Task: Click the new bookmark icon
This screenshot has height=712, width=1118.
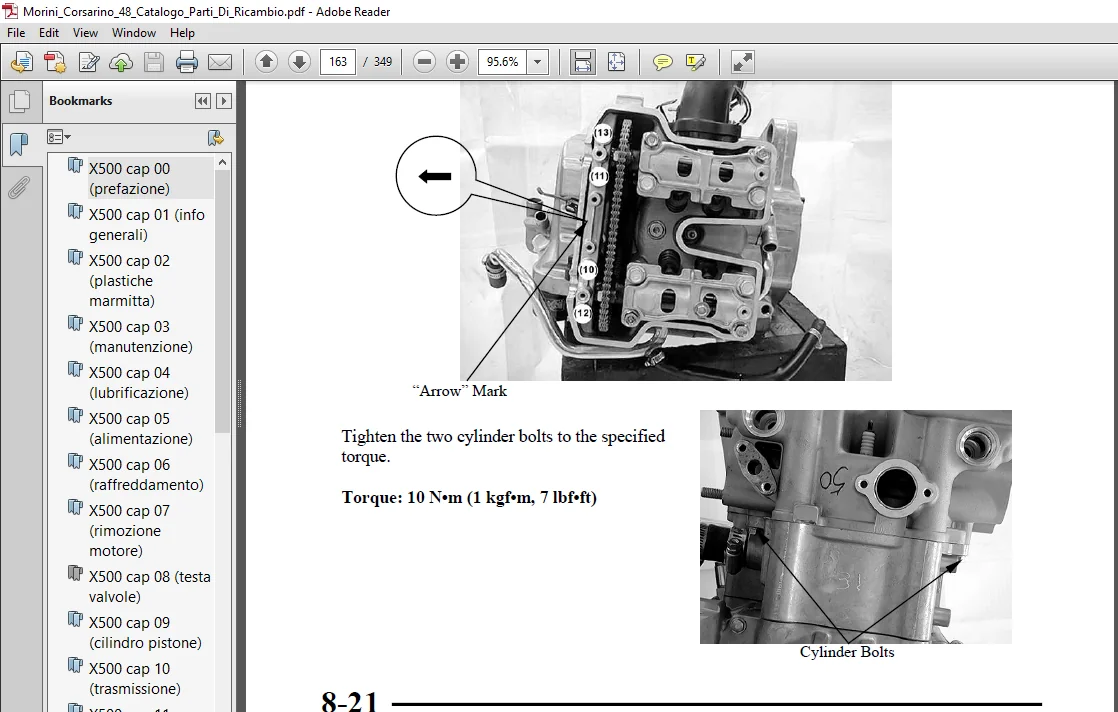Action: pyautogui.click(x=215, y=138)
